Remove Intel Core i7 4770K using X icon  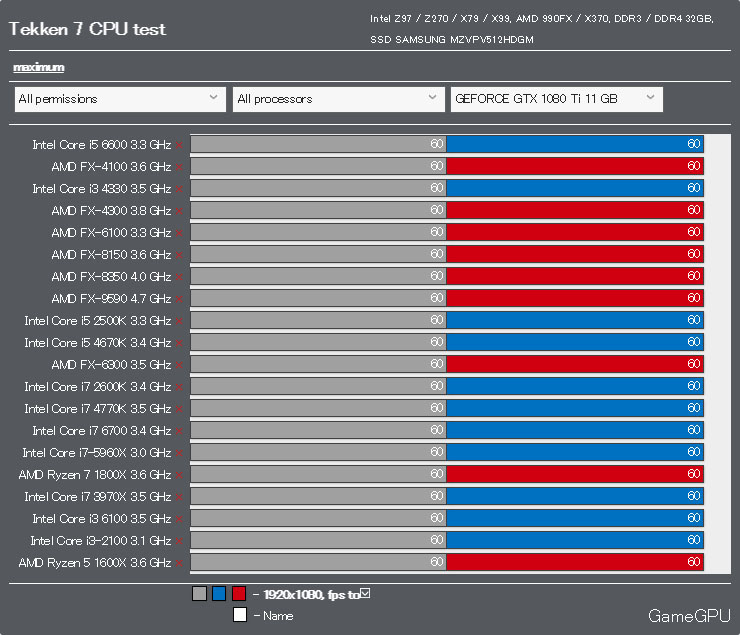pyautogui.click(x=179, y=409)
